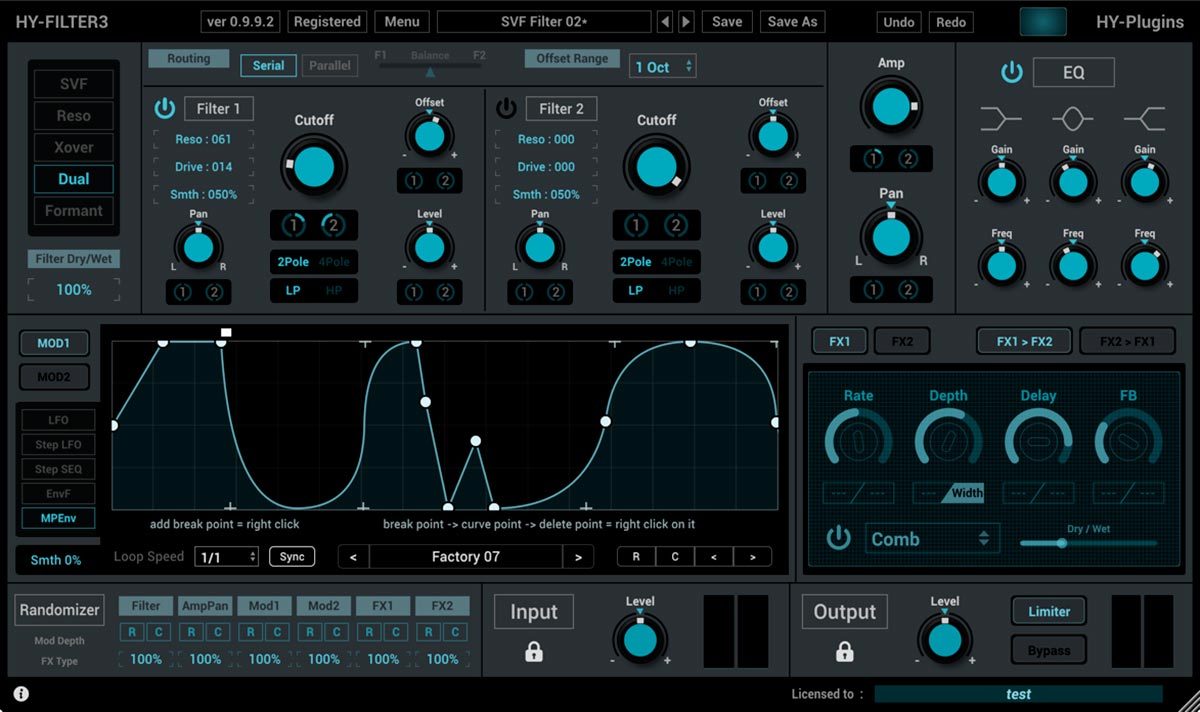
Task: Click the Input Level knob
Action: (640, 639)
